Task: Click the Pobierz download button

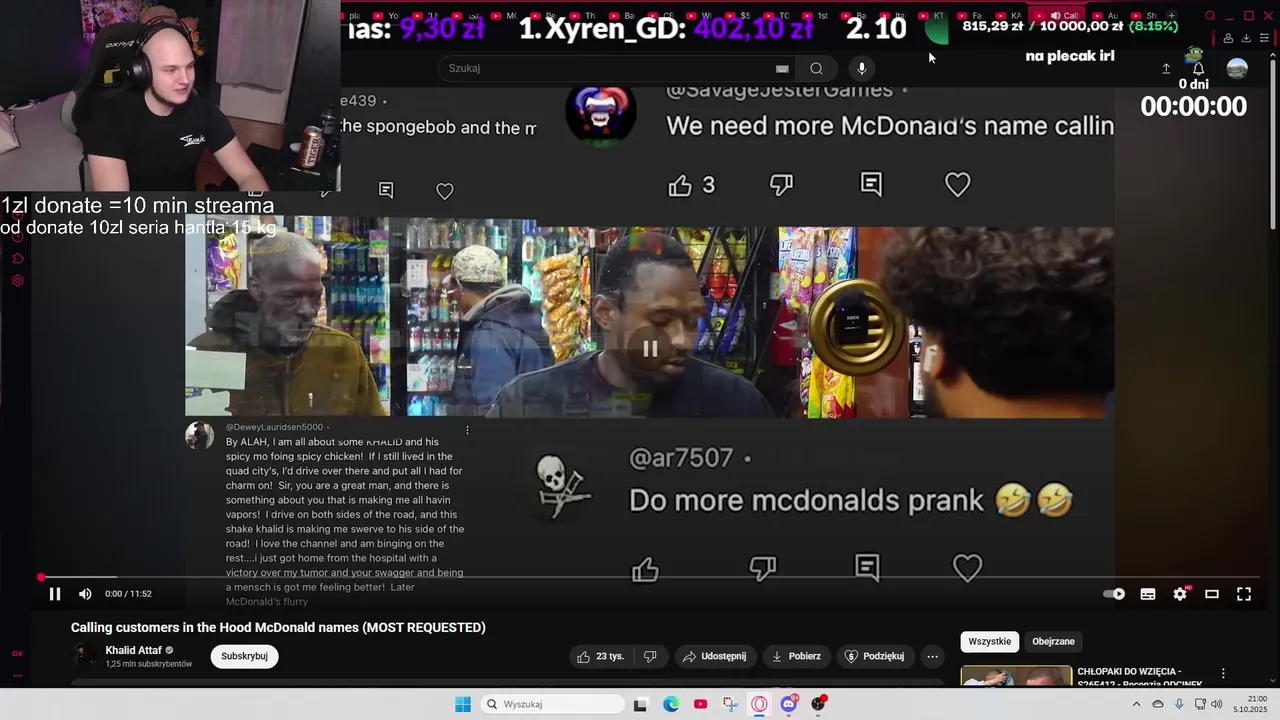Action: coord(797,656)
